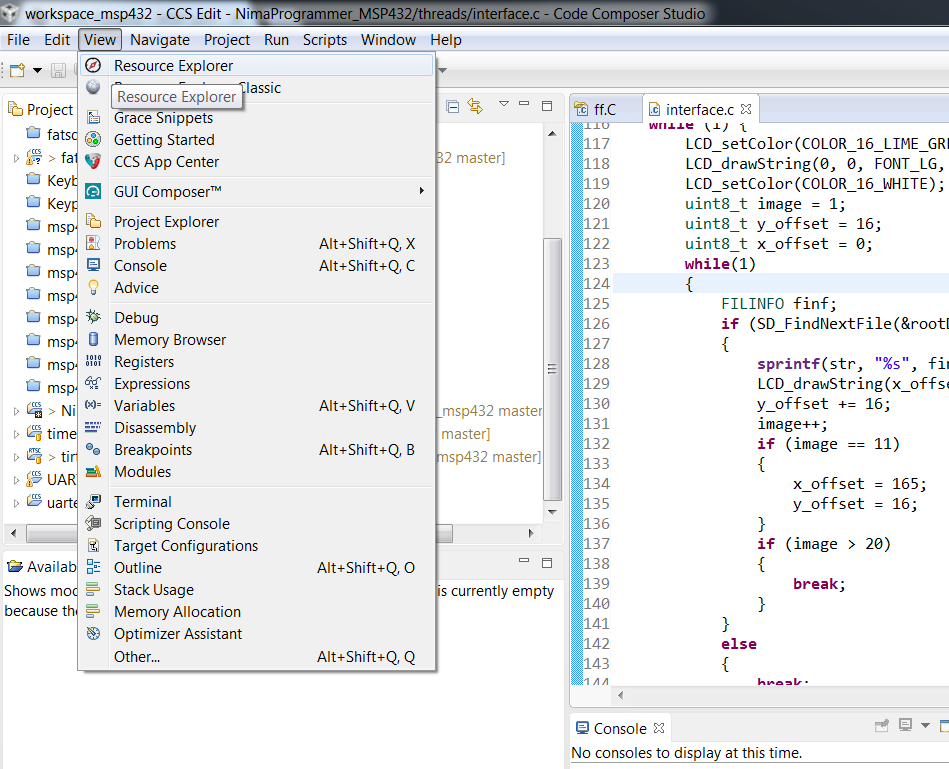Click the Save toolbar icon
Viewport: 949px width, 769px height.
click(x=58, y=70)
